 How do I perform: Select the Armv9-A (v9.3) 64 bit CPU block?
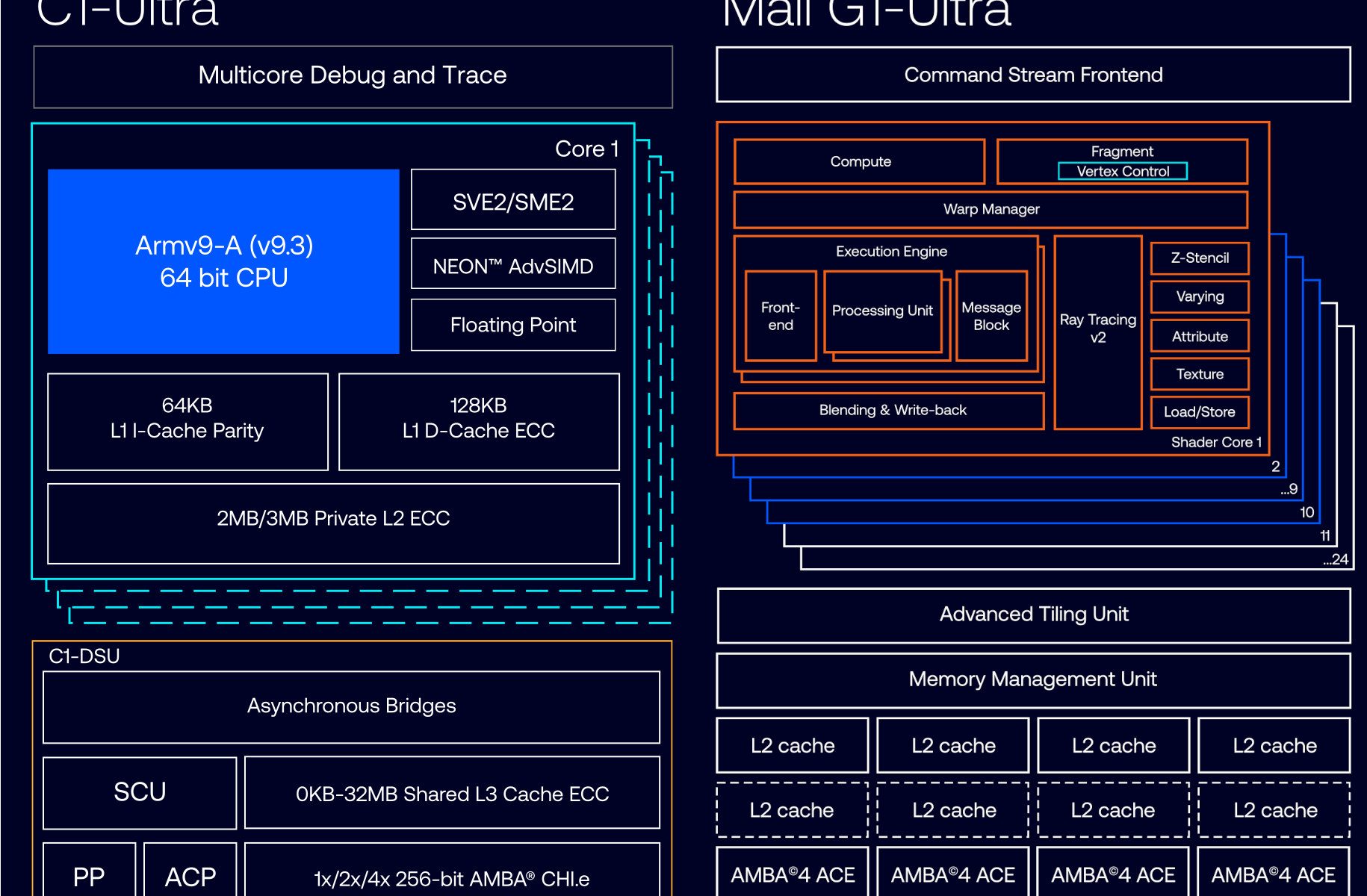[223, 261]
